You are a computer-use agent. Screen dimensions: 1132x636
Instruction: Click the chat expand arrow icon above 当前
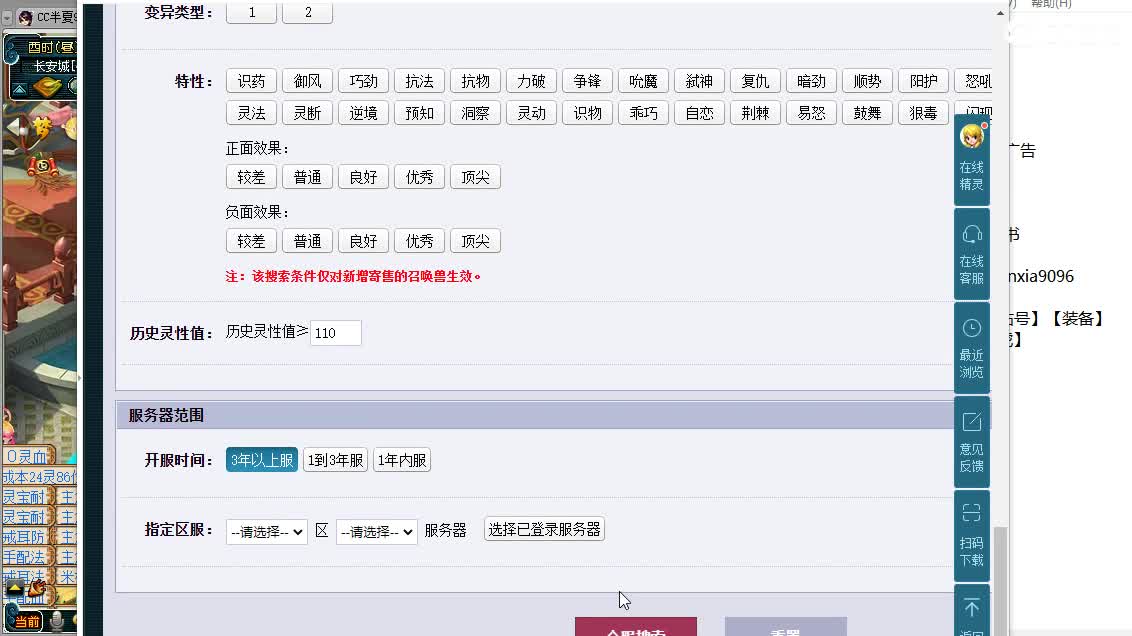click(x=14, y=589)
